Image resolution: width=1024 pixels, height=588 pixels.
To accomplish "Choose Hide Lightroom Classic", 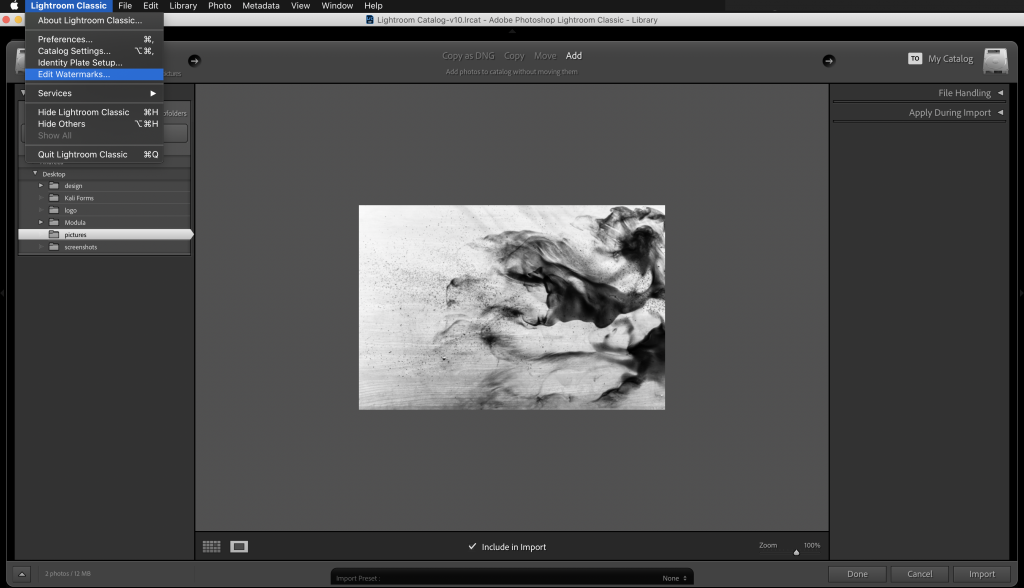I will 94,112.
